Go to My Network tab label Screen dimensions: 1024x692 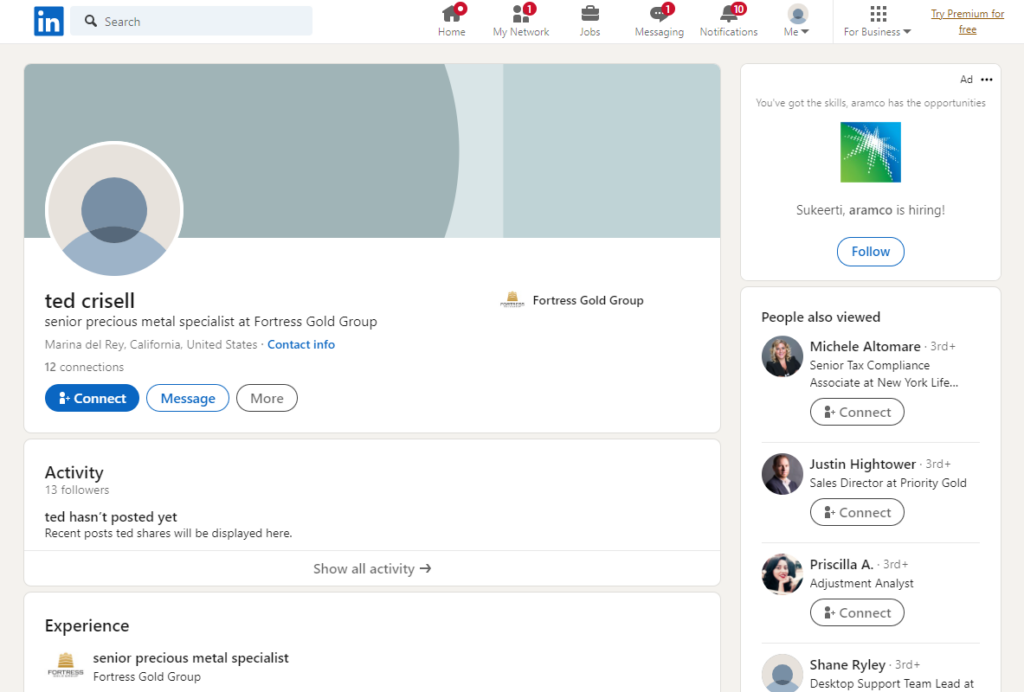click(520, 32)
